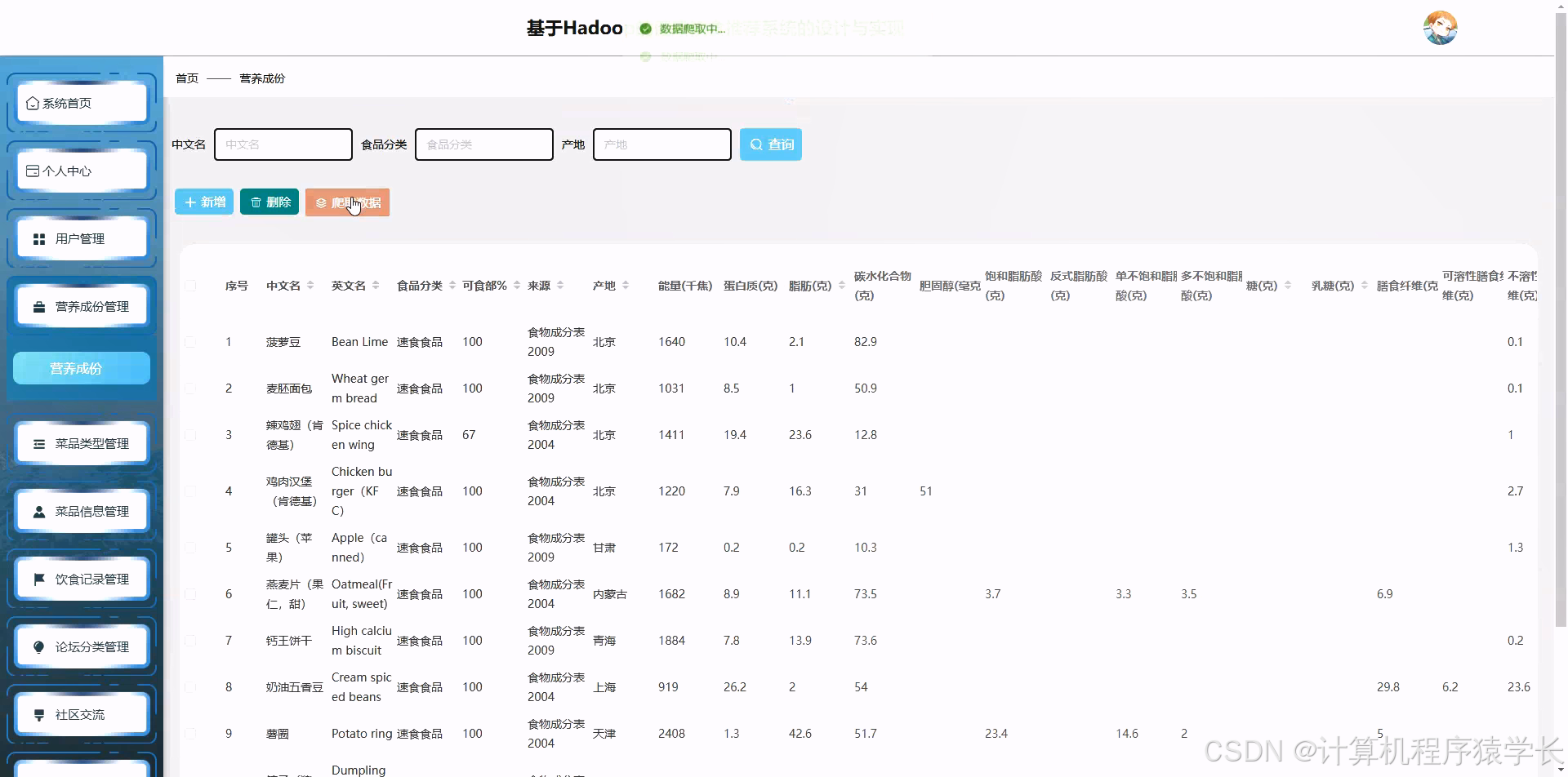Click the card icon beside 个人中心
This screenshot has height=777, width=1568.
pyautogui.click(x=33, y=171)
